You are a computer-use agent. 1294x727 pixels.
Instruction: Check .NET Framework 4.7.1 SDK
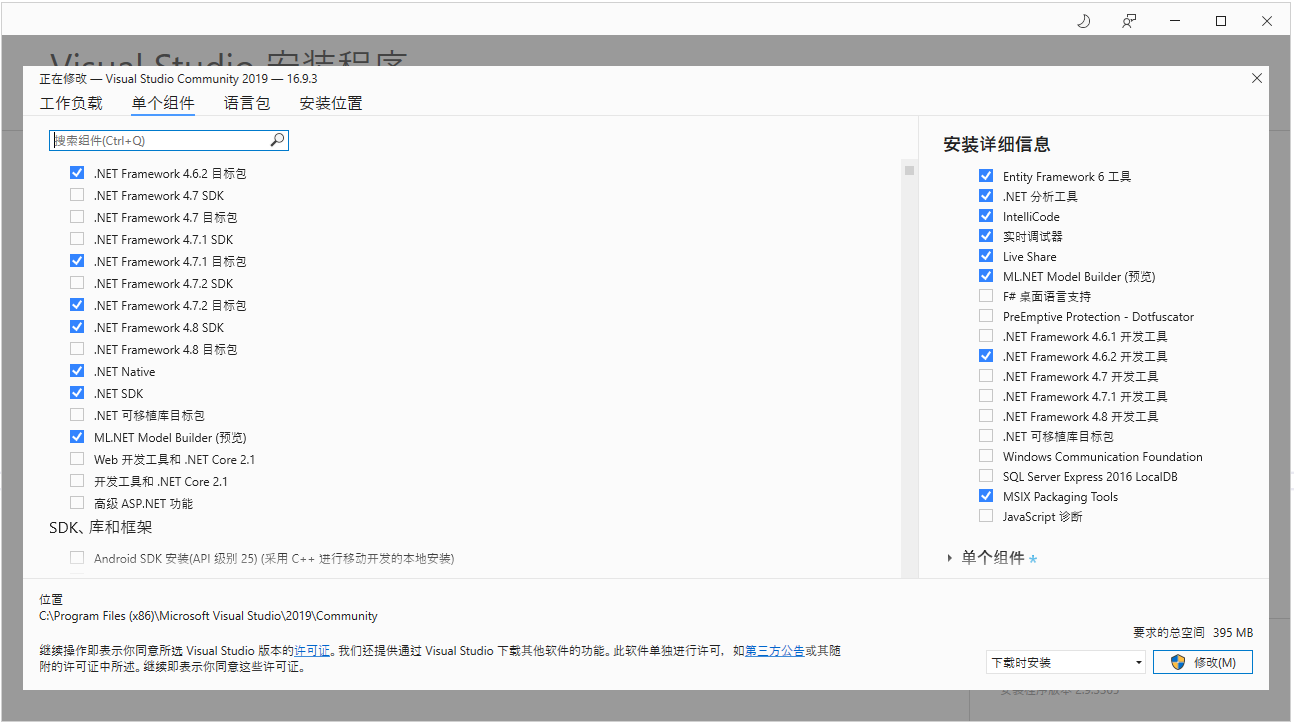click(x=77, y=239)
